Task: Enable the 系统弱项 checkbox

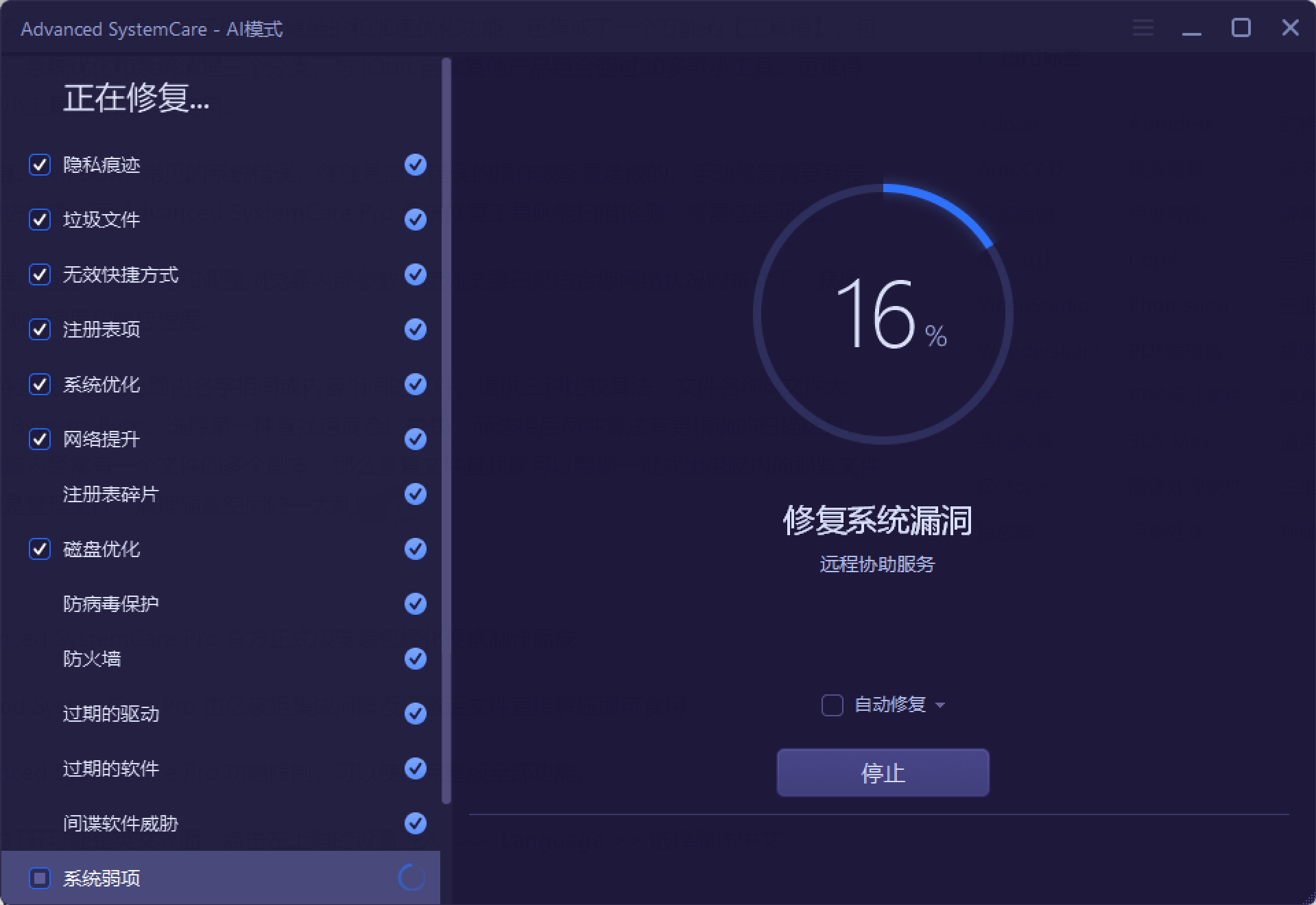Action: point(39,878)
